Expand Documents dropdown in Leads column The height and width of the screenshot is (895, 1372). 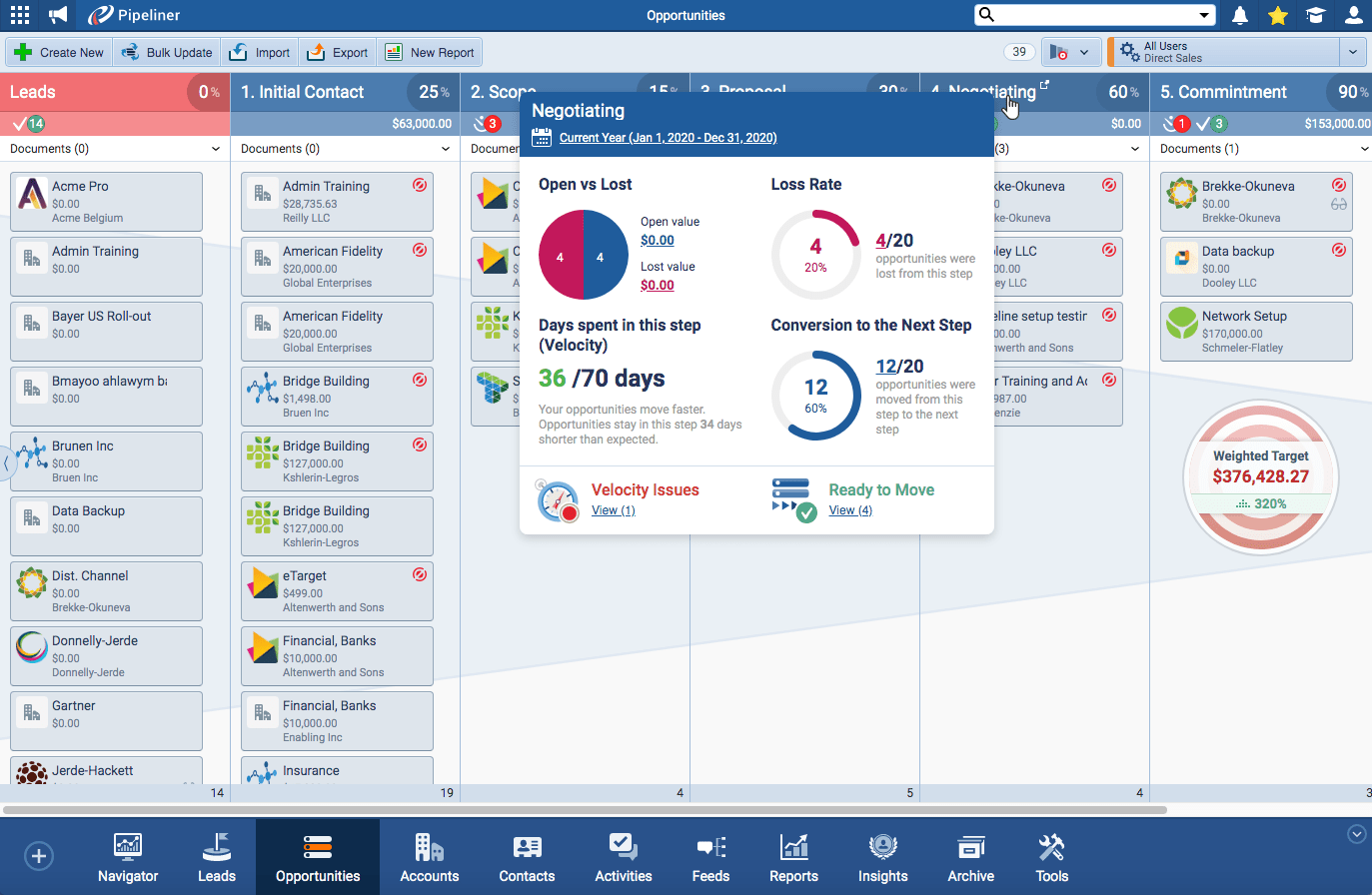pyautogui.click(x=215, y=149)
